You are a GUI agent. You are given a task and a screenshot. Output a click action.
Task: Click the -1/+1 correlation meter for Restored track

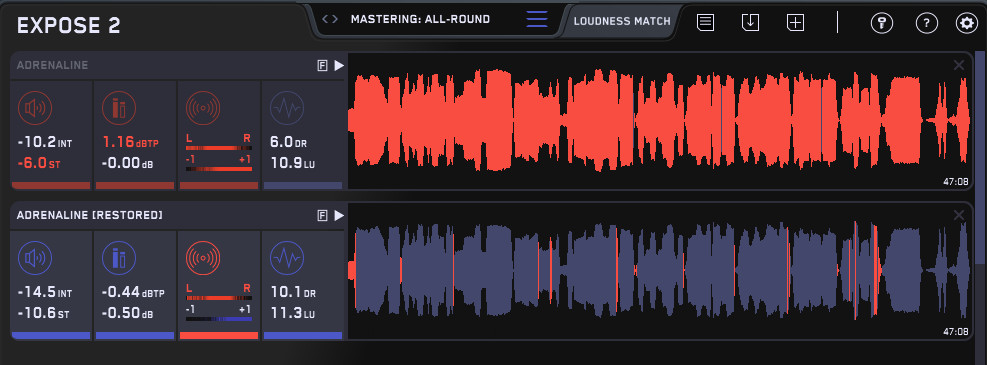(x=218, y=314)
